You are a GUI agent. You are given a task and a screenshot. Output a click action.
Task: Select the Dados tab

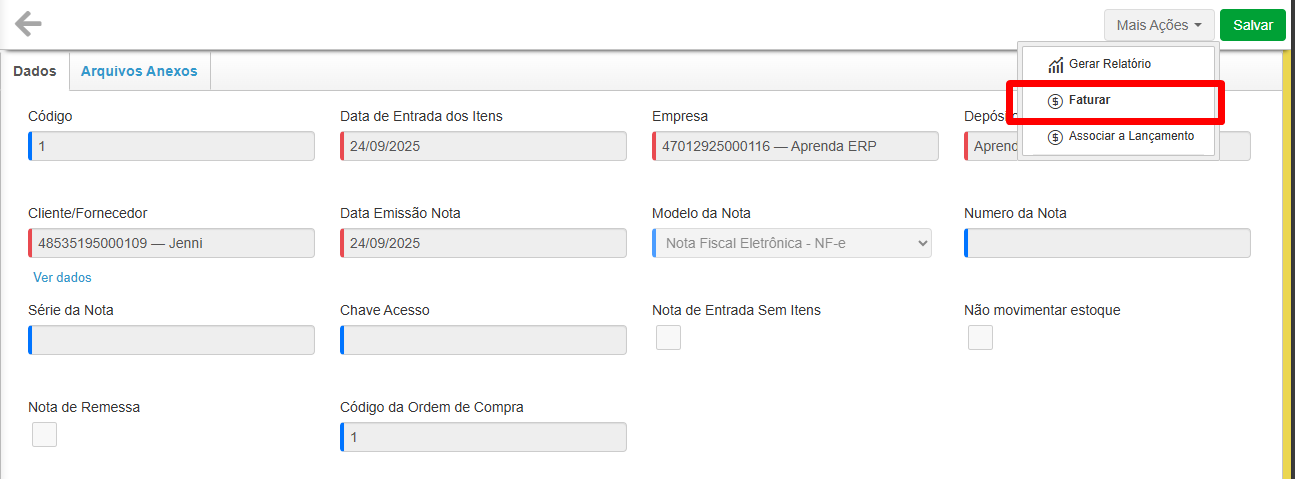(x=34, y=71)
